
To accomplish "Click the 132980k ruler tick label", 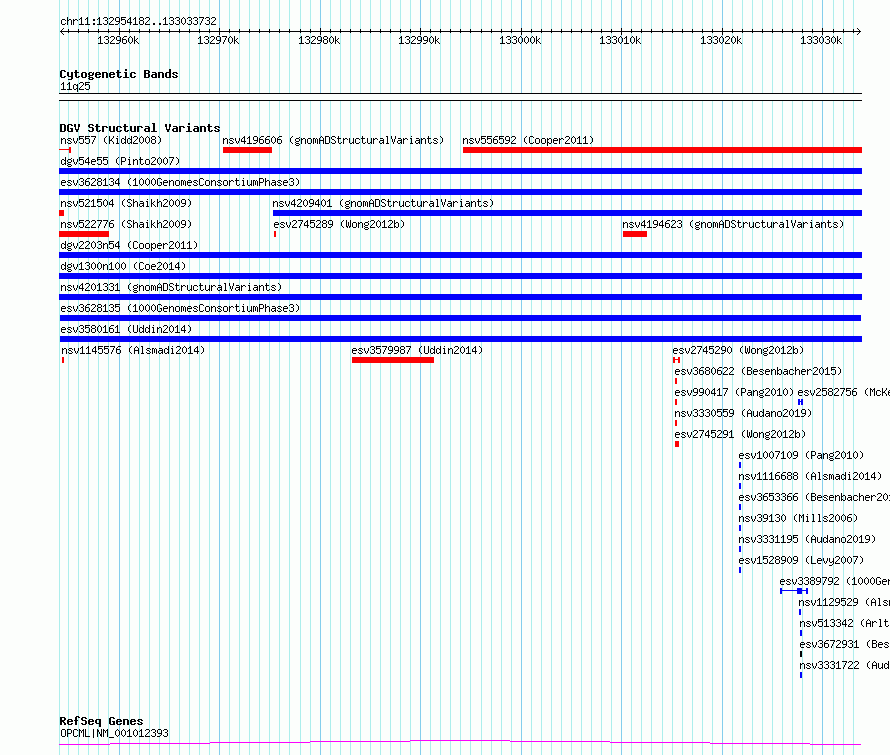I will tap(319, 40).
